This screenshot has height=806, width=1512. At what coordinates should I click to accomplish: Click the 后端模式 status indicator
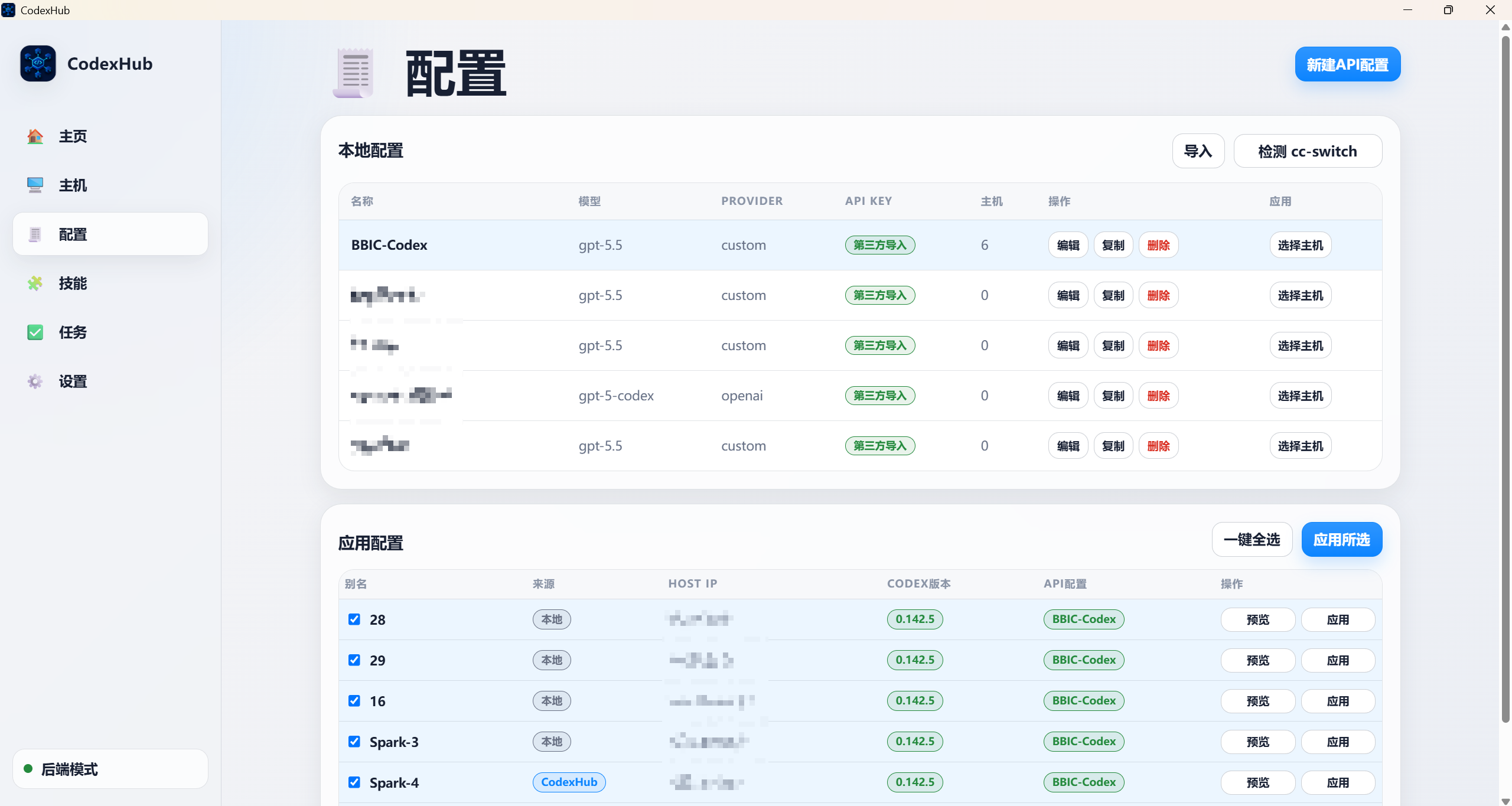[x=110, y=769]
